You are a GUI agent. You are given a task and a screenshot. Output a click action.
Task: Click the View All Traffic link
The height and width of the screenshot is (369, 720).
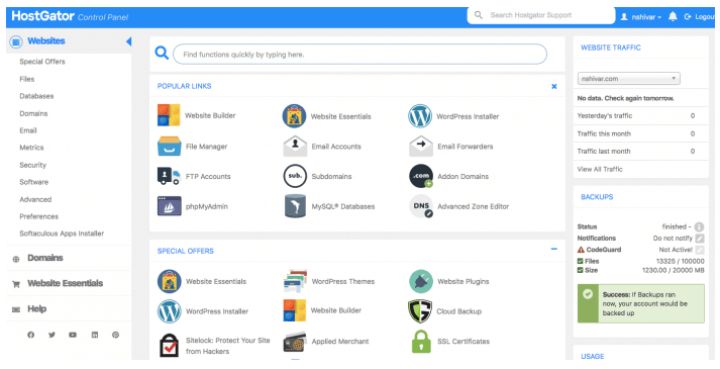pos(600,169)
